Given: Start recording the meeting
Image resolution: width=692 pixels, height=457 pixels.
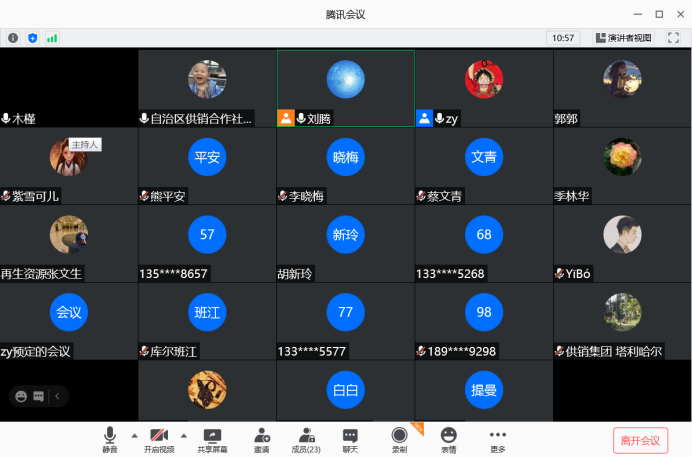Looking at the screenshot, I should tap(399, 440).
